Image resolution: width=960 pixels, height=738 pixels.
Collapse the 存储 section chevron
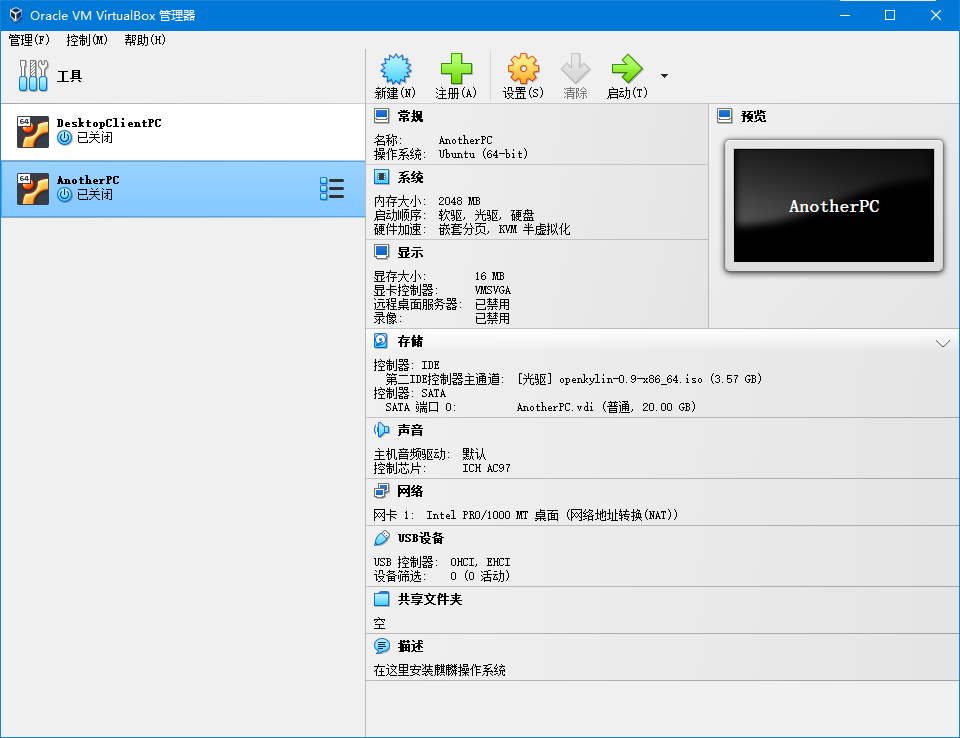943,343
